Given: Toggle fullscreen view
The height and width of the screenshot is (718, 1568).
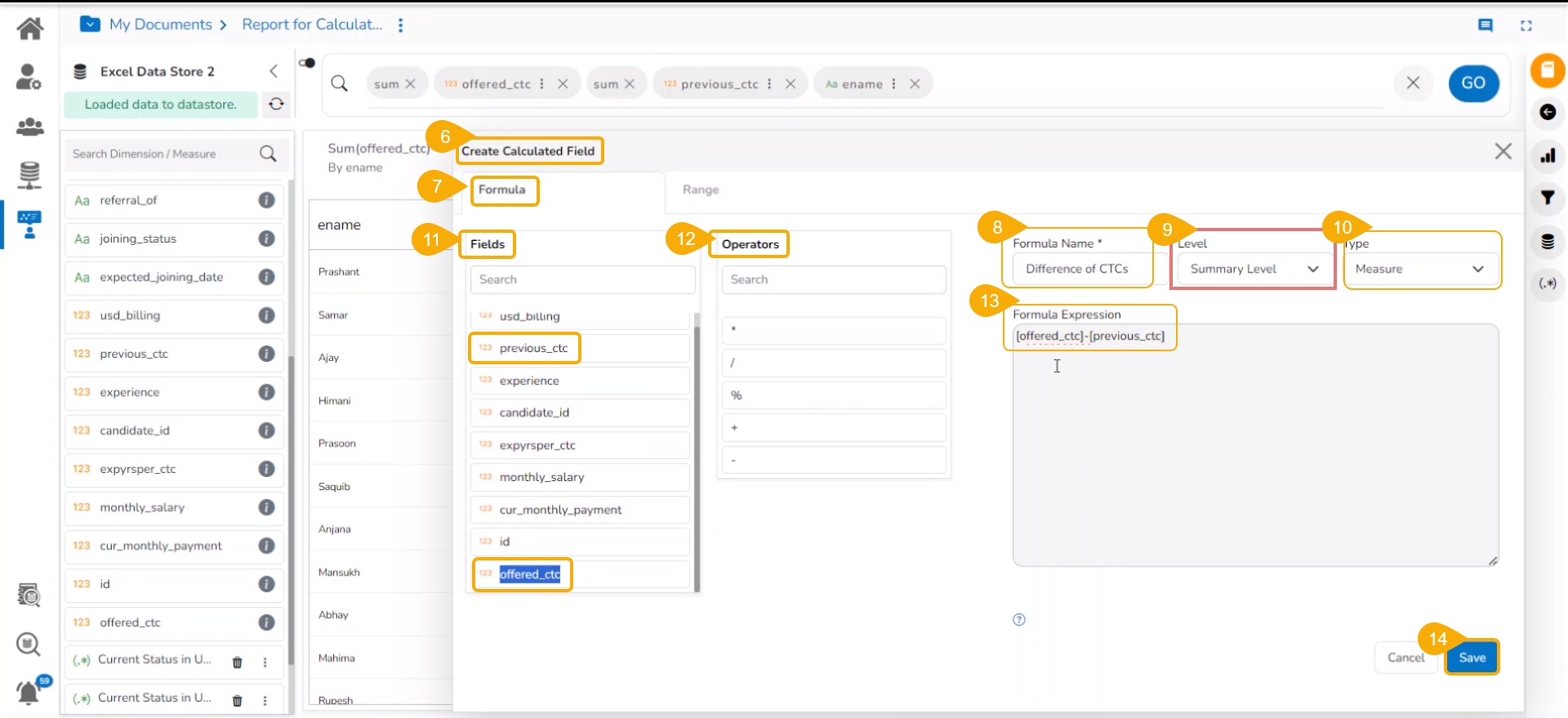Looking at the screenshot, I should 1526,25.
